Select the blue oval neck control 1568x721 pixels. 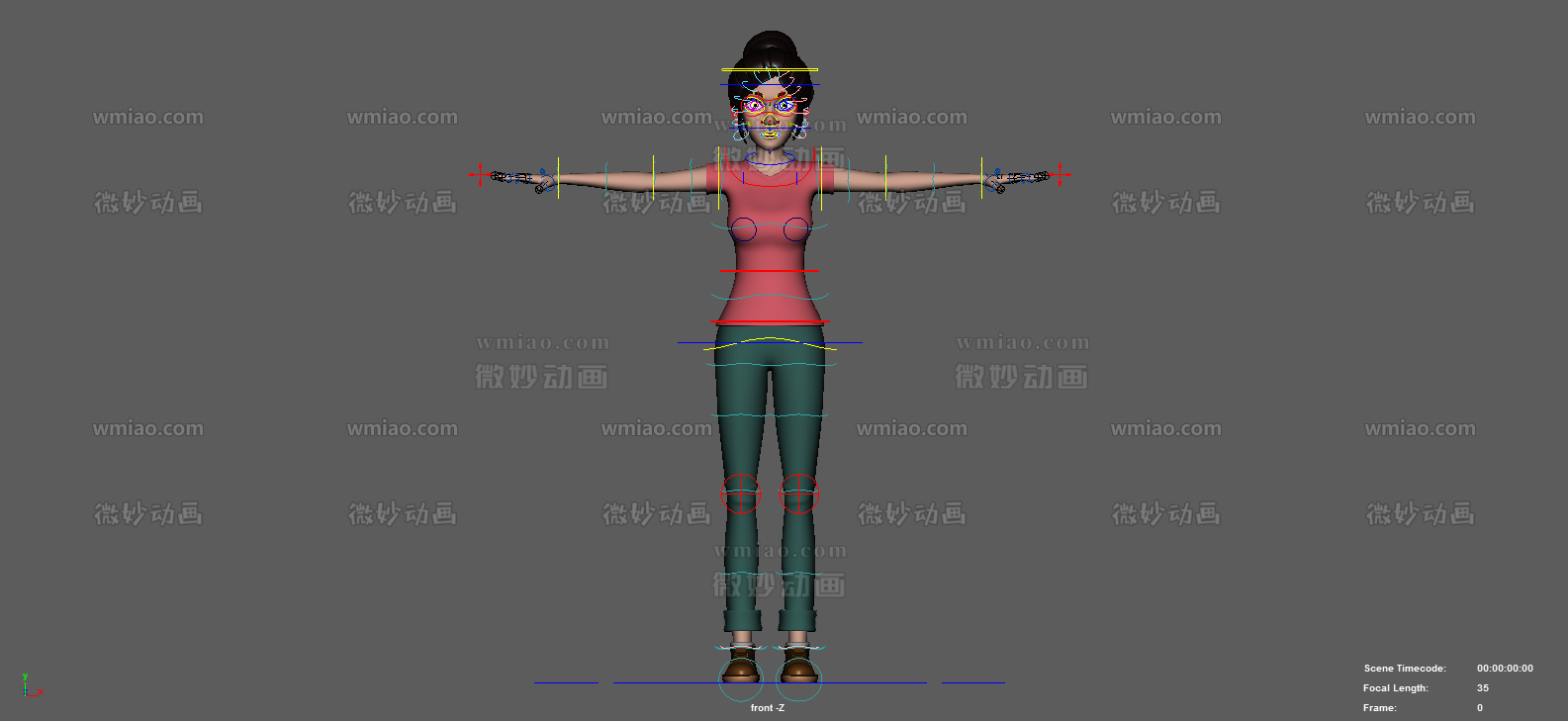770,157
